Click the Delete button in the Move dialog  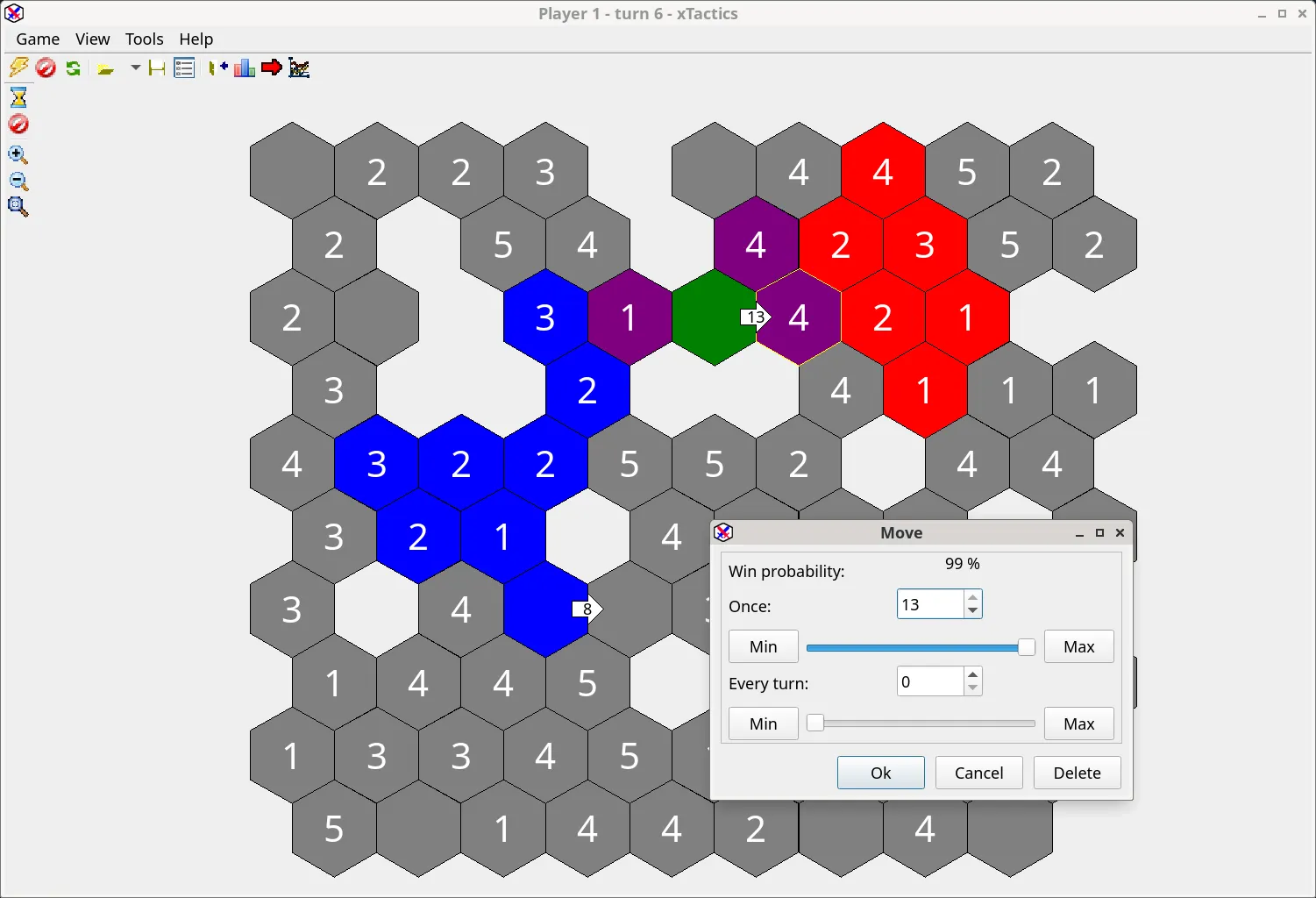[x=1077, y=773]
